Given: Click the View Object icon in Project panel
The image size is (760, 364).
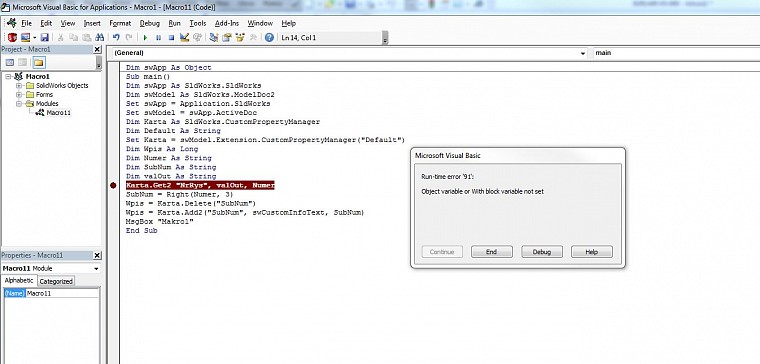Looking at the screenshot, I should coord(22,62).
